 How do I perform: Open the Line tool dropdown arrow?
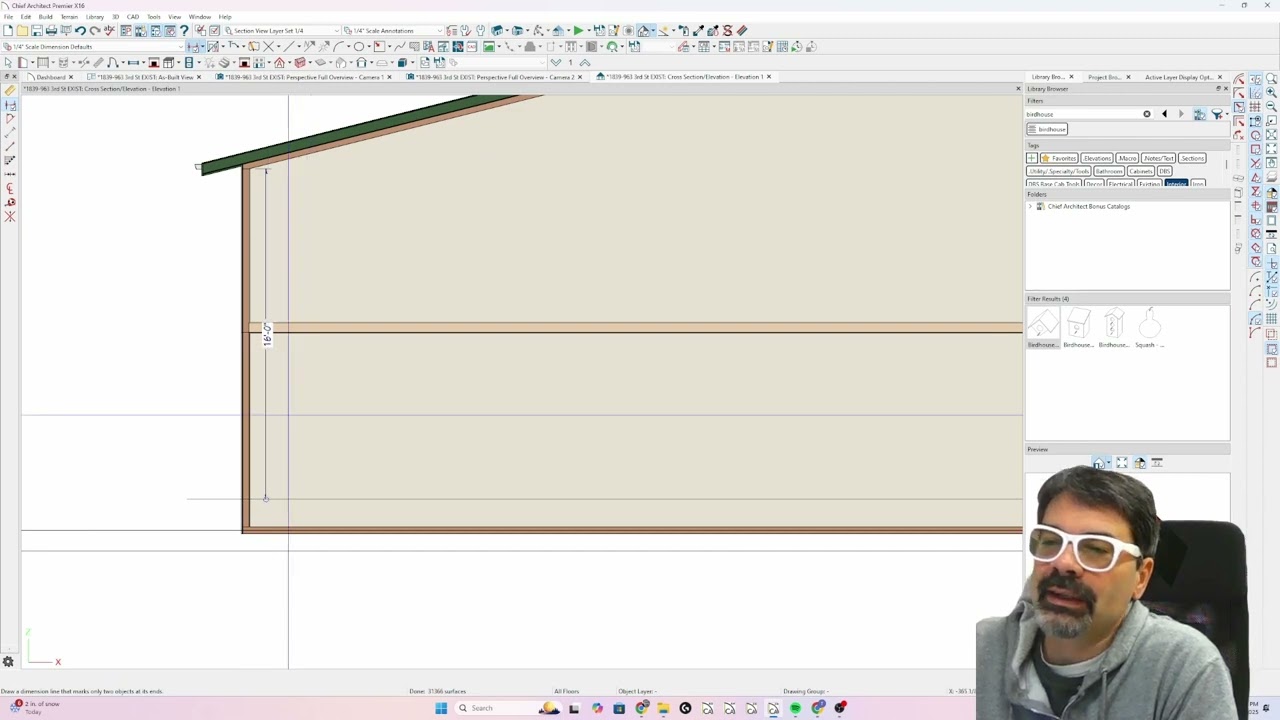click(x=299, y=46)
